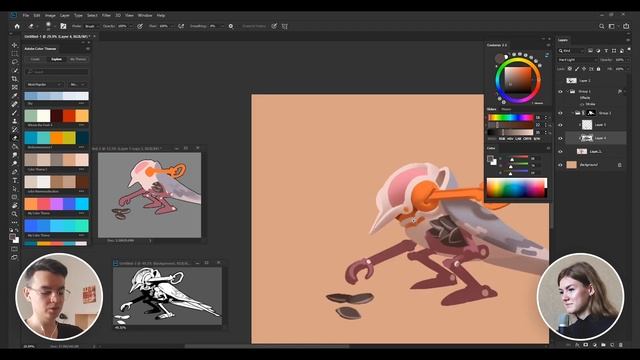640x360 pixels.
Task: Switch to the My Themes tab
Action: click(x=78, y=59)
